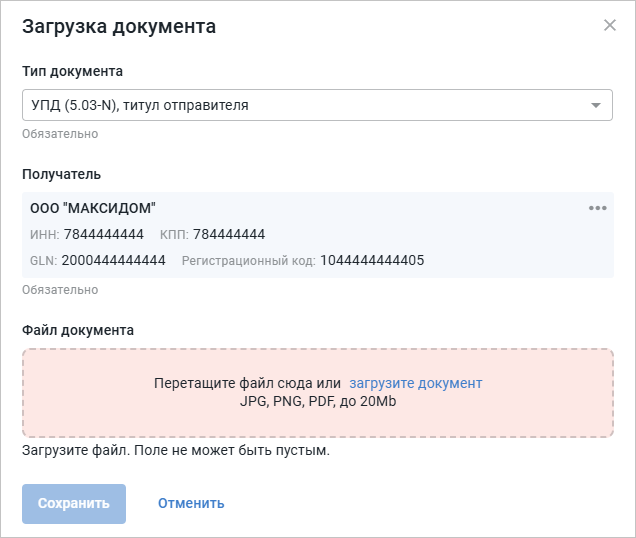
Task: Click the registration code 1044444444405
Action: (x=372, y=261)
